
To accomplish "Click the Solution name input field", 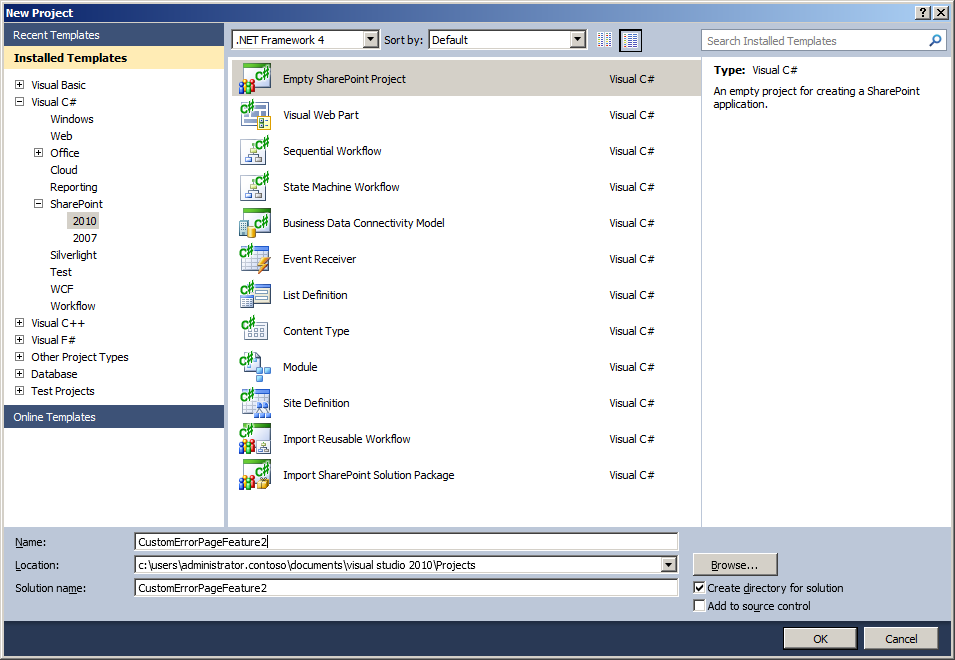I will [x=406, y=588].
